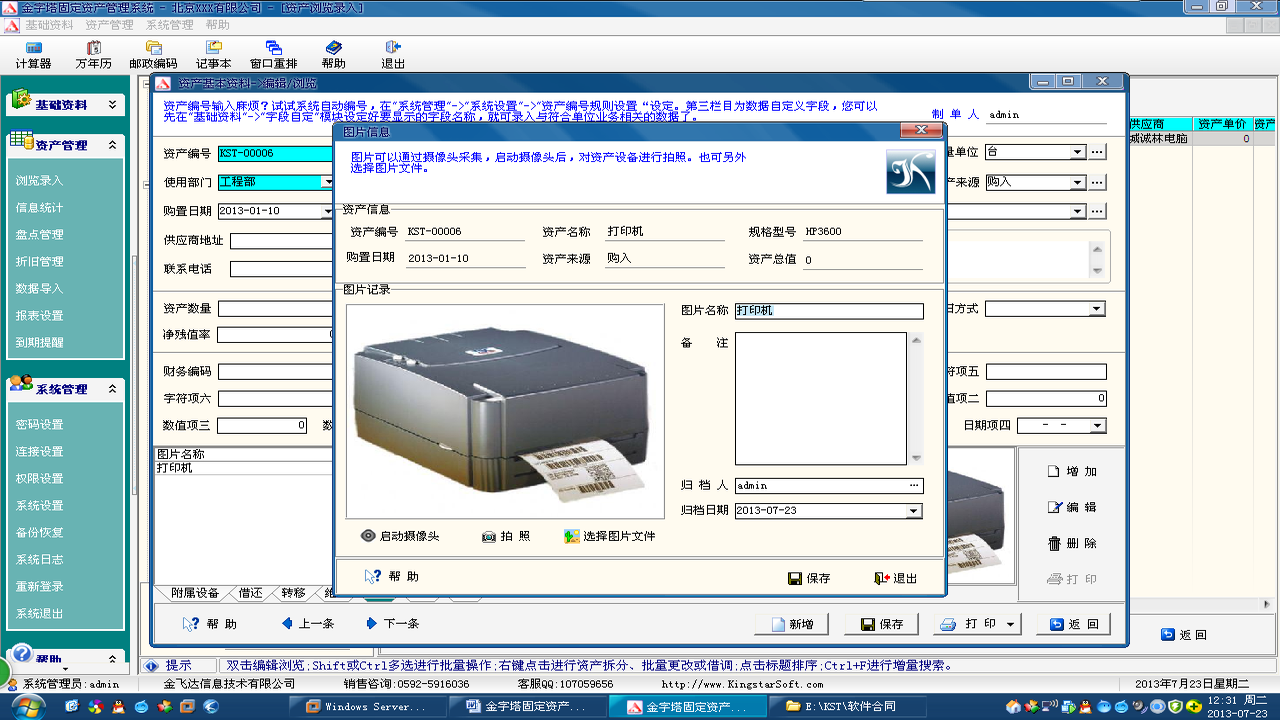Screen dimensions: 1280x720
Task: Click the 启动摄像头 camera start icon
Action: (x=368, y=536)
